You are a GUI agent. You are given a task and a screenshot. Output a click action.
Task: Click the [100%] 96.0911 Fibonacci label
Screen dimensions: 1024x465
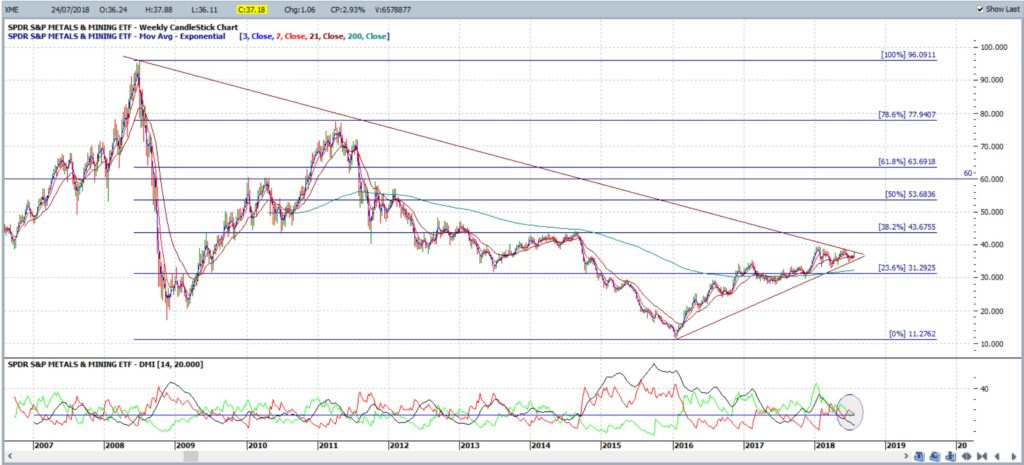coord(908,56)
